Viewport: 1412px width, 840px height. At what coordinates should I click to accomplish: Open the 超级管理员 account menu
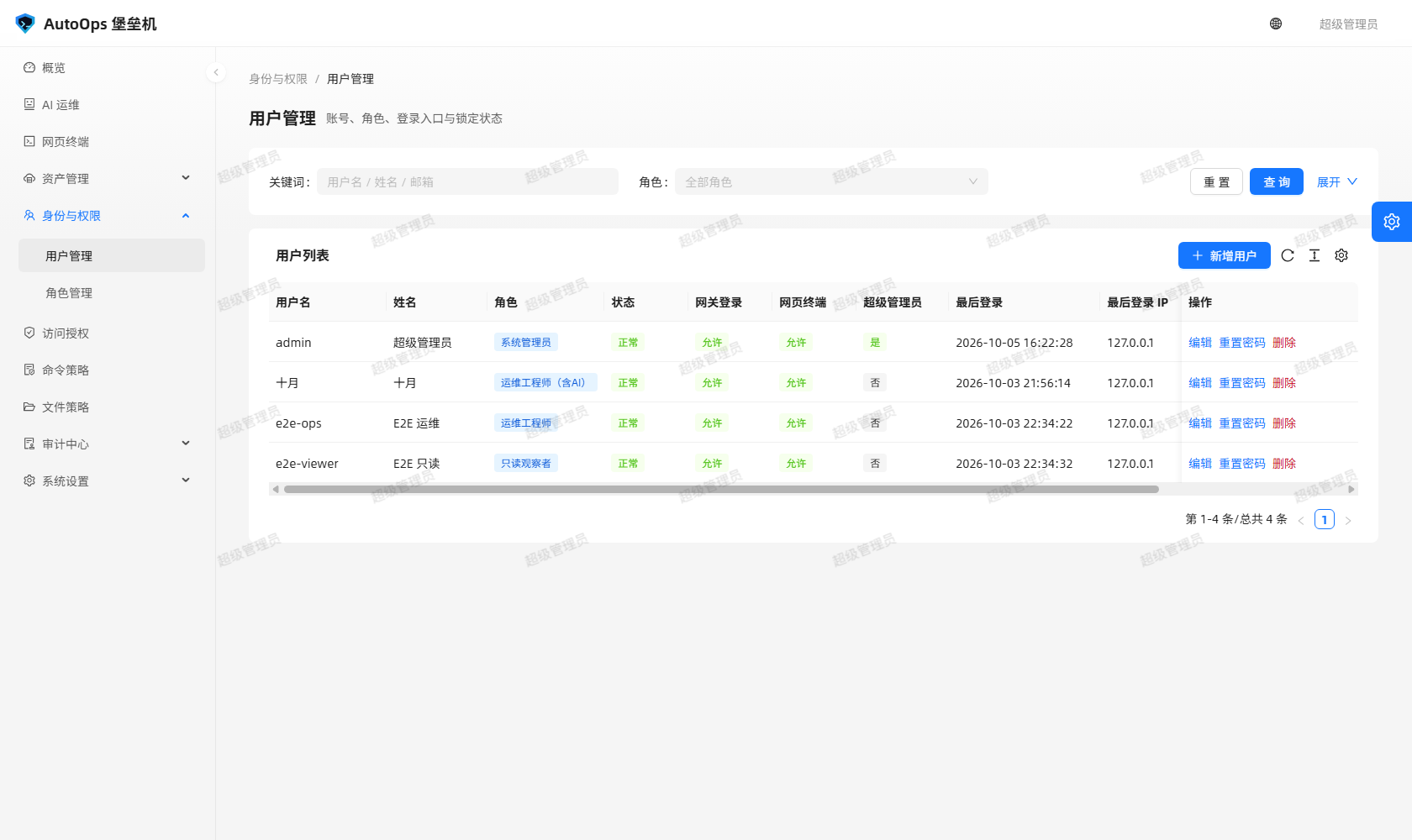pyautogui.click(x=1348, y=24)
